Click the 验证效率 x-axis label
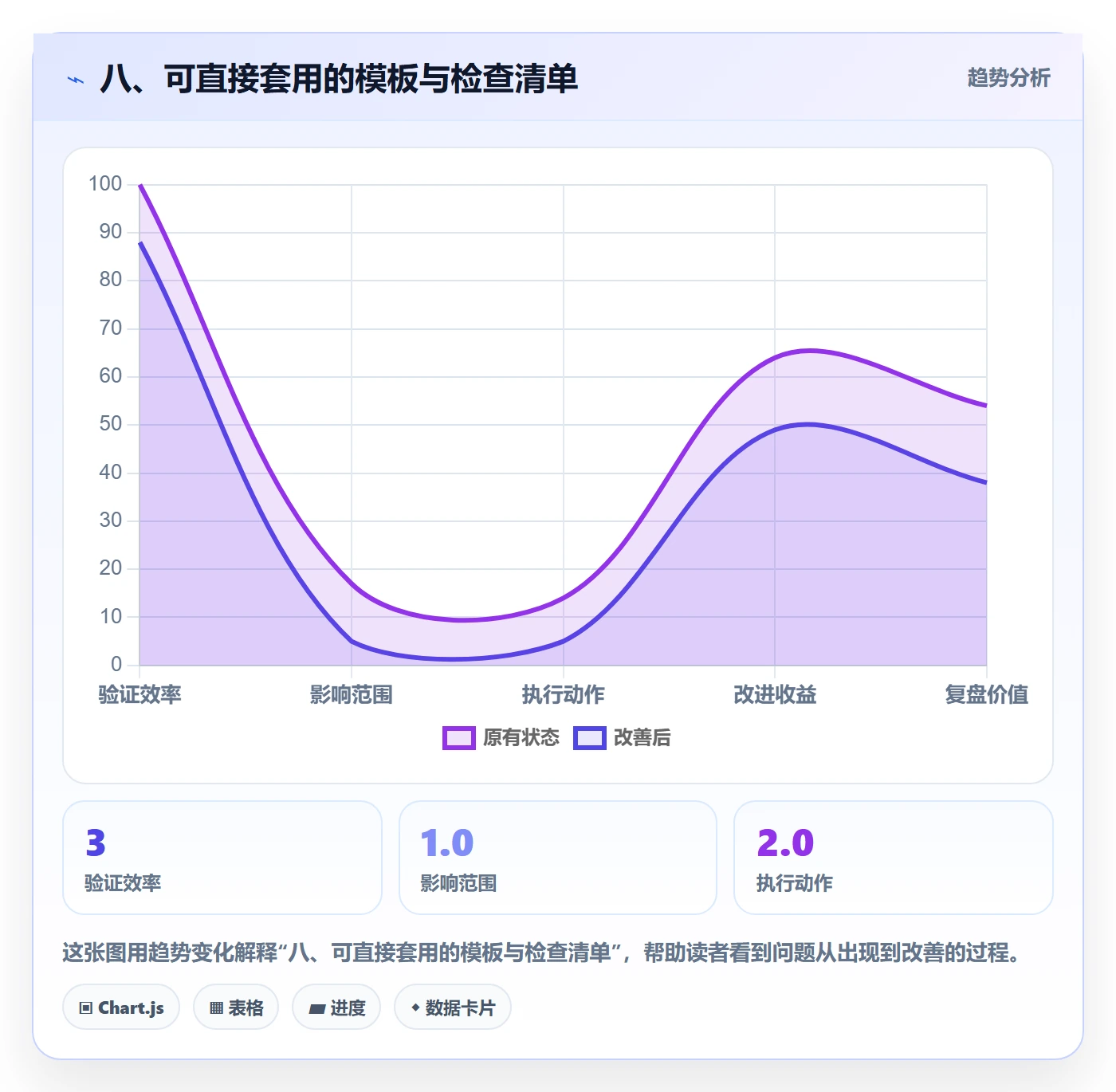The width and height of the screenshot is (1116, 1092). coord(139,694)
